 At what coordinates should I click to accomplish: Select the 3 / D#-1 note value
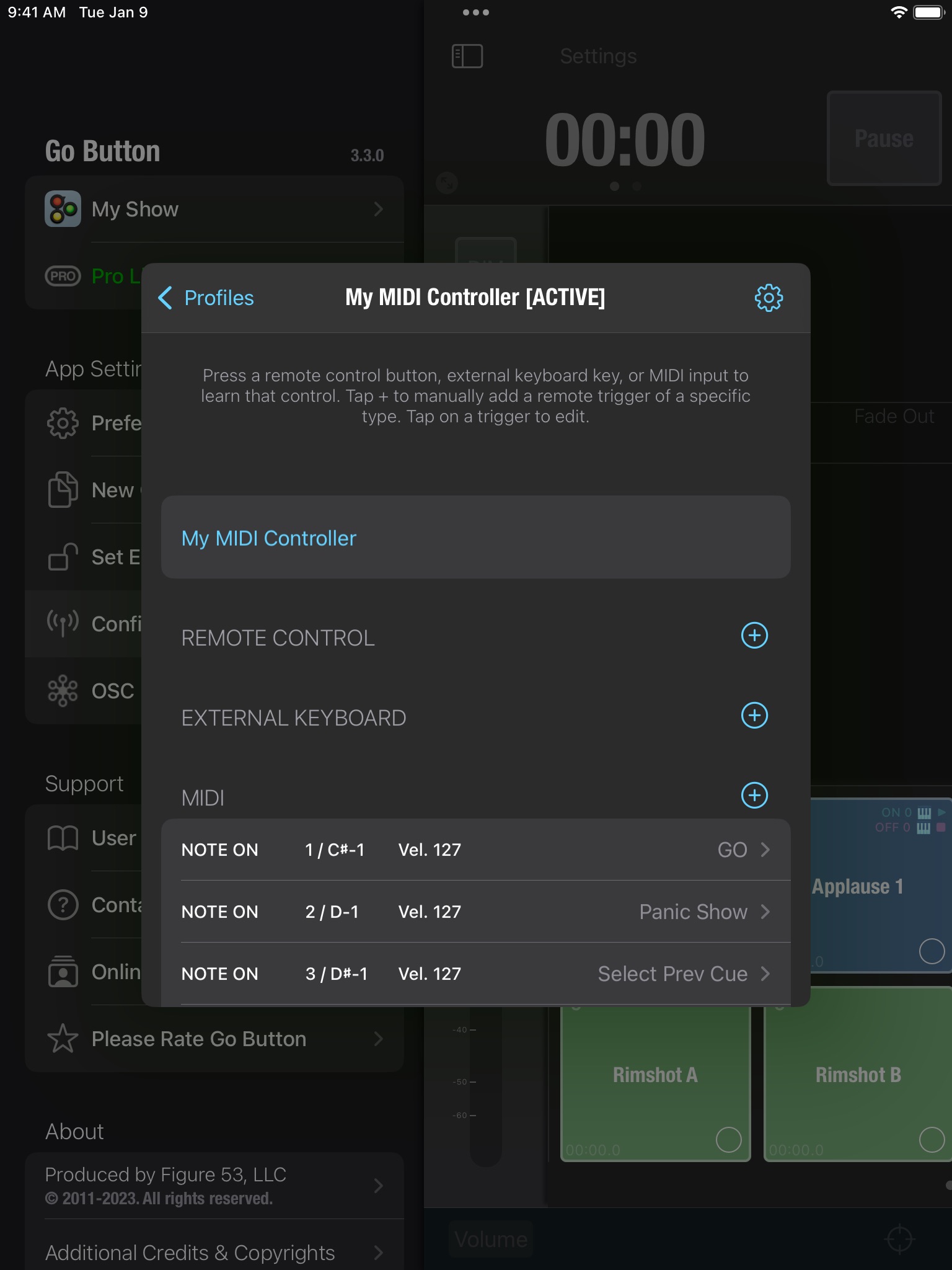click(337, 974)
